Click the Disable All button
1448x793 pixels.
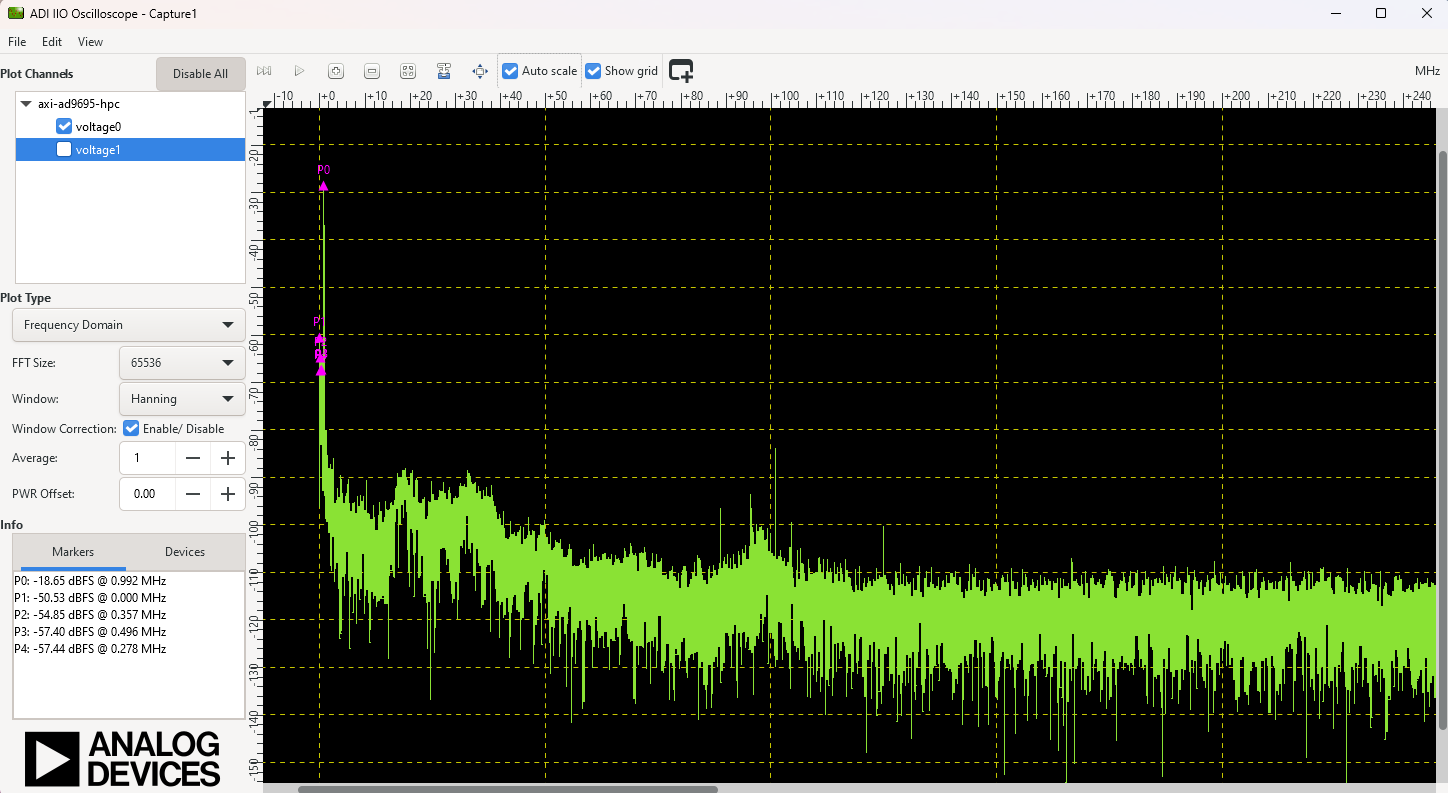[200, 74]
